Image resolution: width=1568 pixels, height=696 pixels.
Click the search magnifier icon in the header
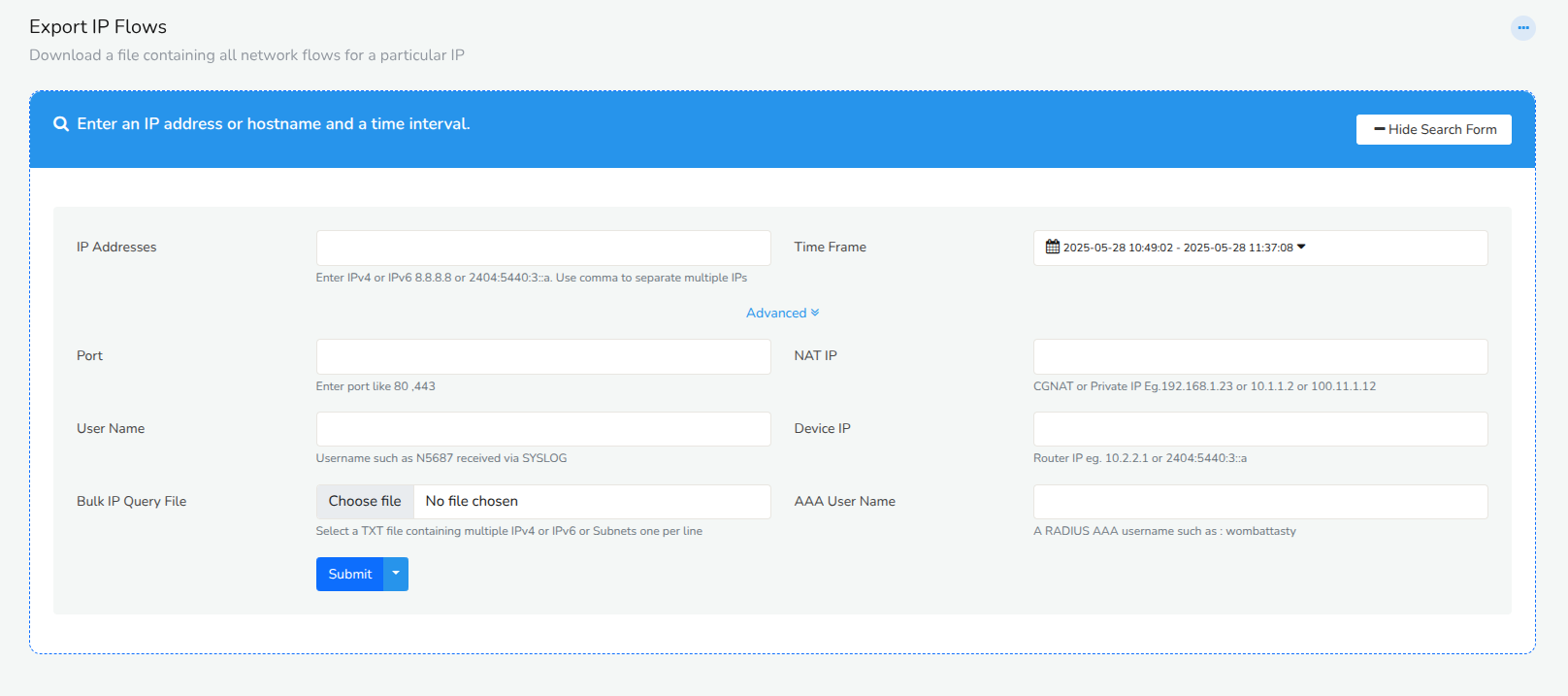point(61,124)
